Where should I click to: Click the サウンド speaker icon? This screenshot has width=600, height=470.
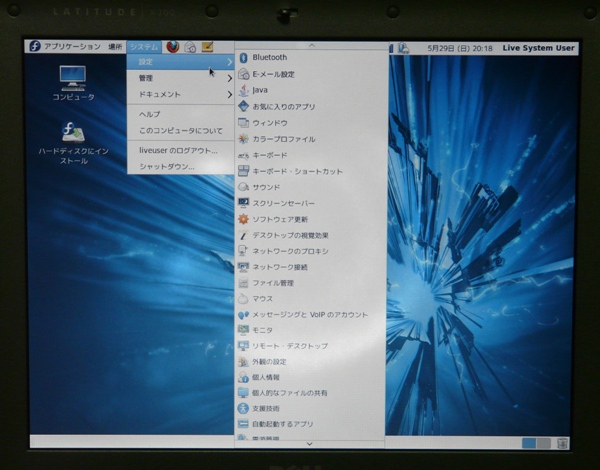click(x=243, y=187)
